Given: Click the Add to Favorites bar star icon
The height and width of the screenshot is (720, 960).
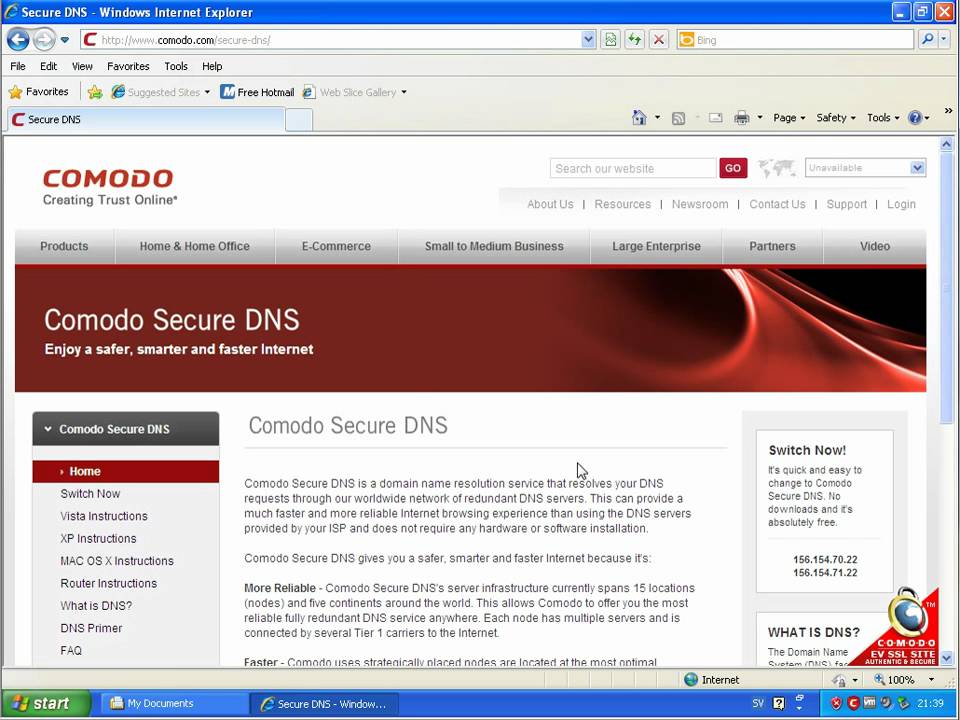Looking at the screenshot, I should tap(95, 92).
